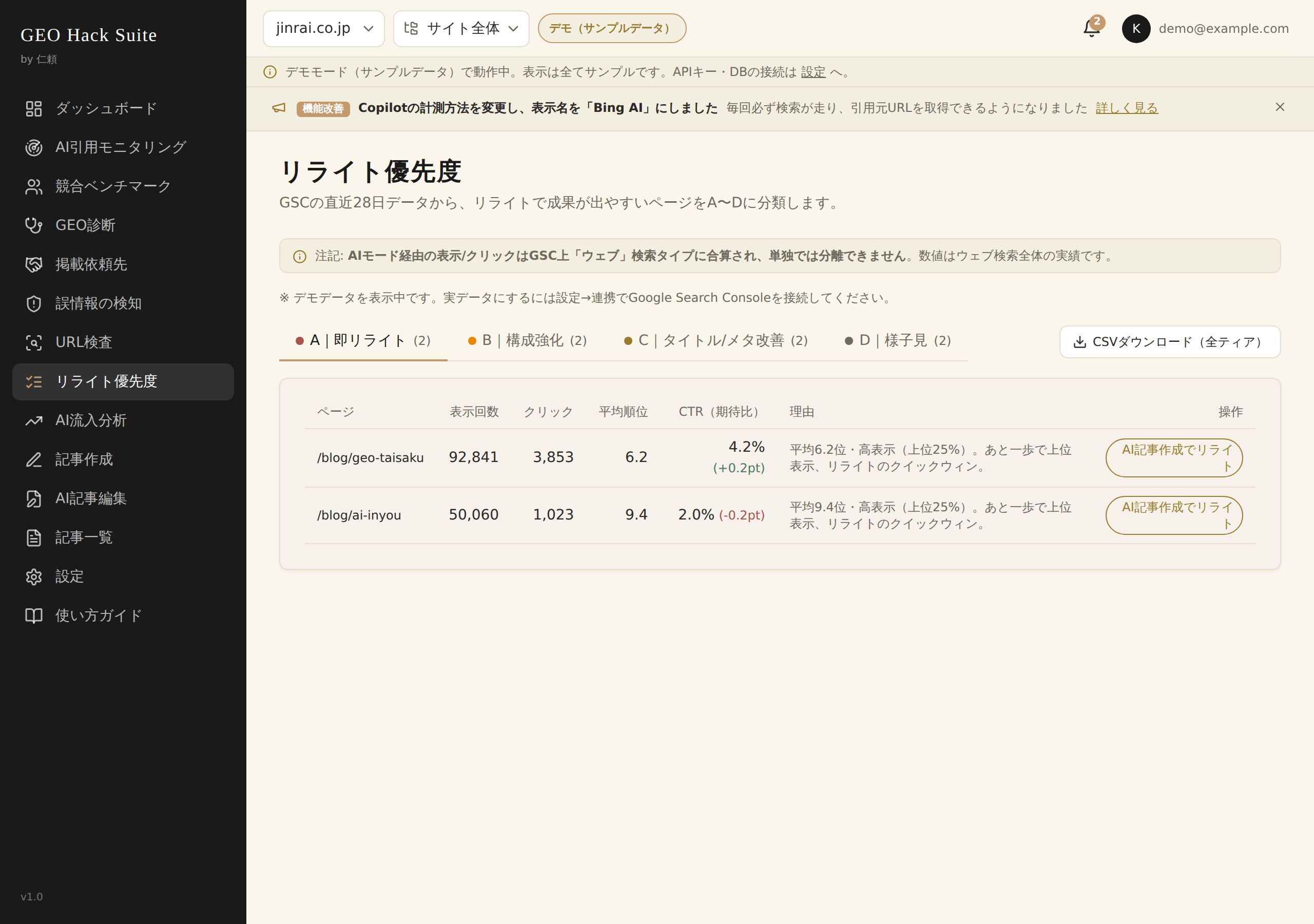Open the ダッシュボード dashboard grid icon

click(34, 109)
